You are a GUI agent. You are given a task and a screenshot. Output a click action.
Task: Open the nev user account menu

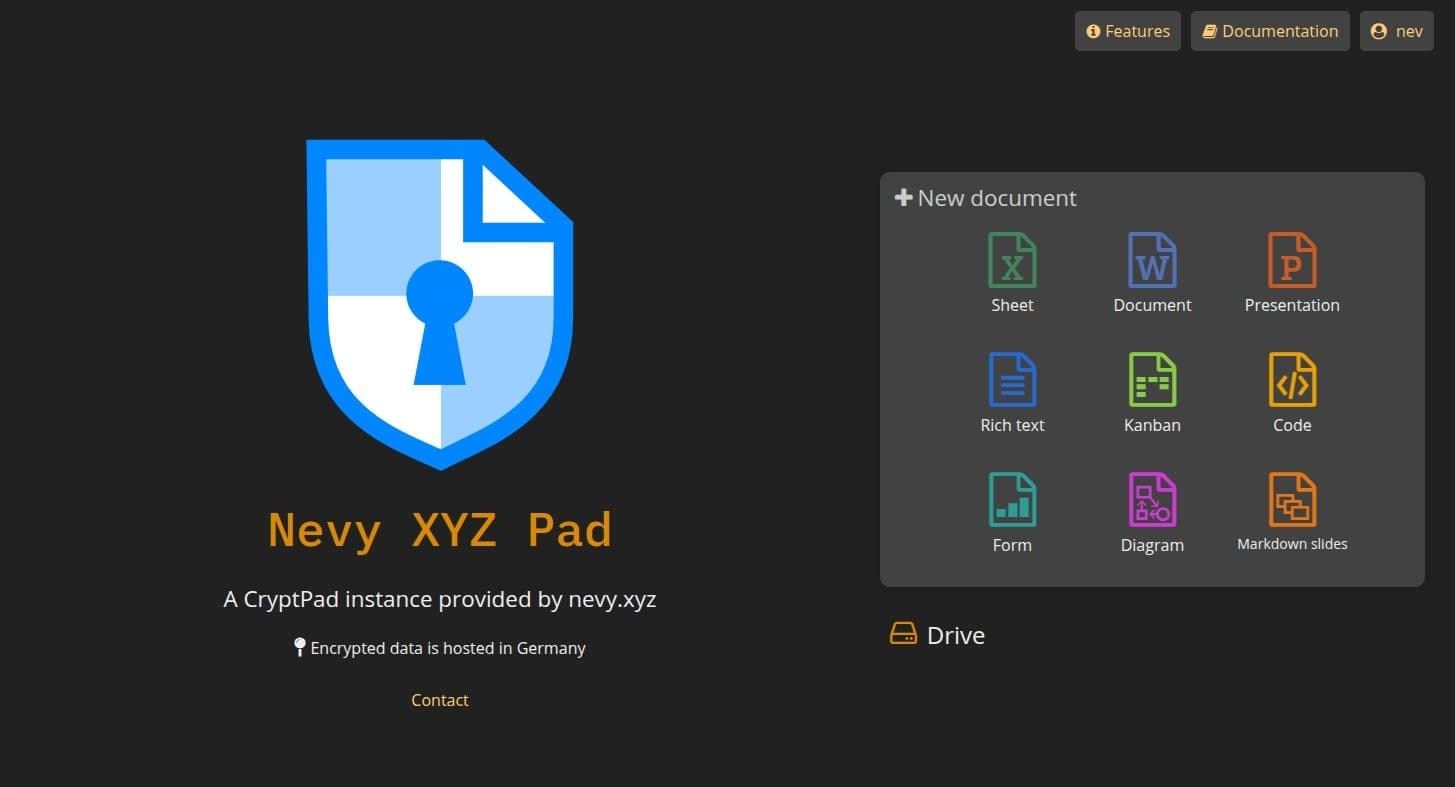(1396, 31)
